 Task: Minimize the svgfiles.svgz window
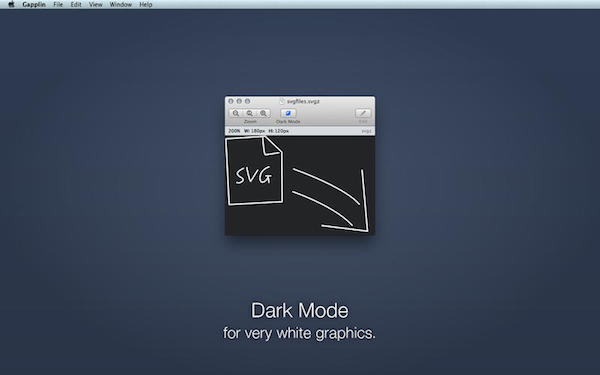(239, 101)
